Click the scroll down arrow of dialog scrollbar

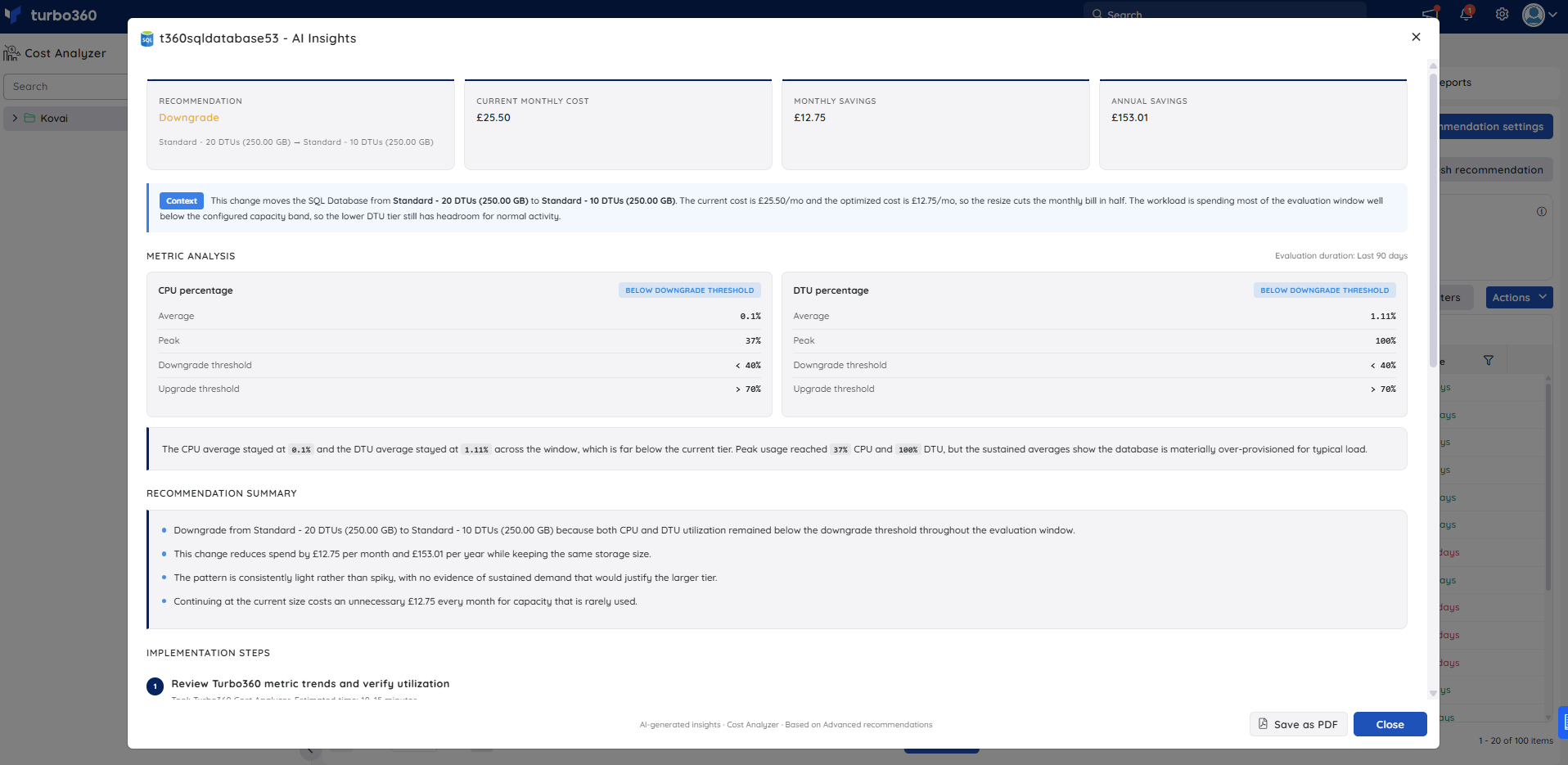[1433, 693]
